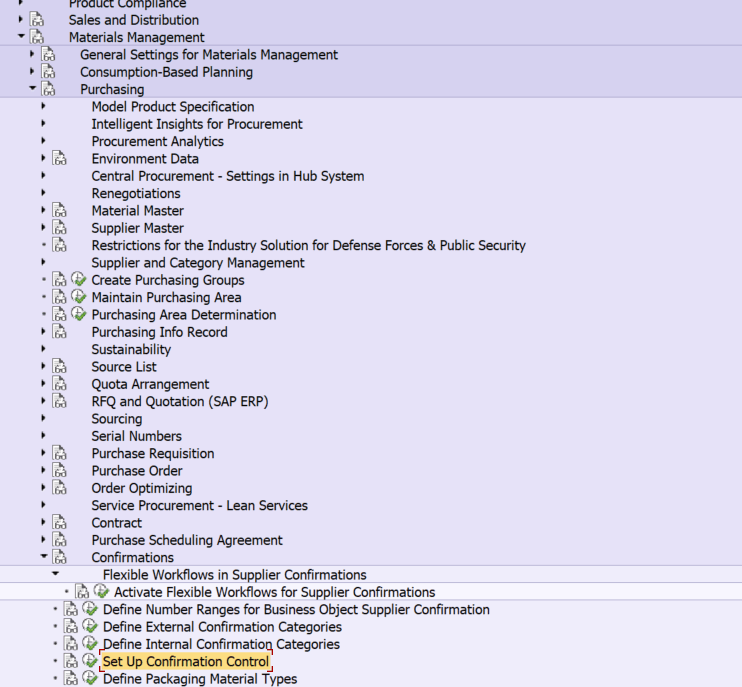
Task: Click the Procurement Analytics entry
Action: (x=157, y=141)
